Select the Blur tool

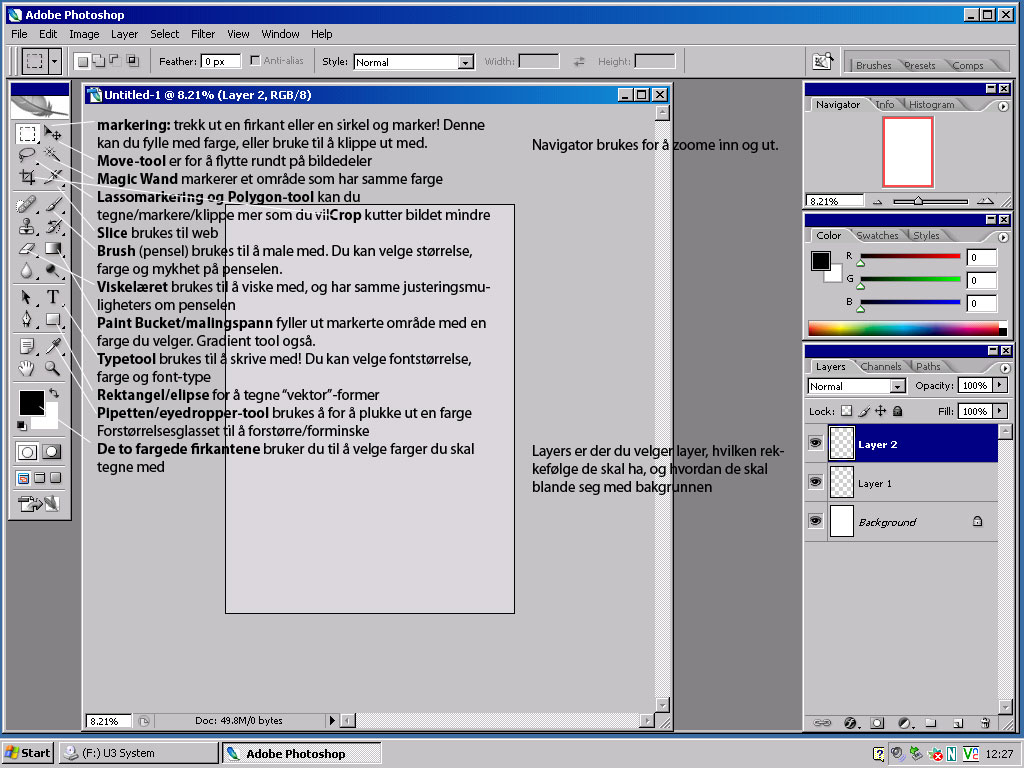(27, 270)
